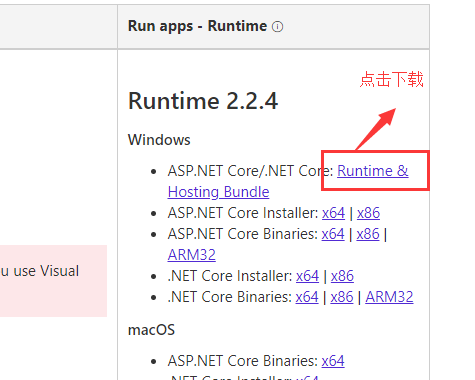Select the Windows section label
Image resolution: width=475 pixels, height=380 pixels.
point(159,140)
